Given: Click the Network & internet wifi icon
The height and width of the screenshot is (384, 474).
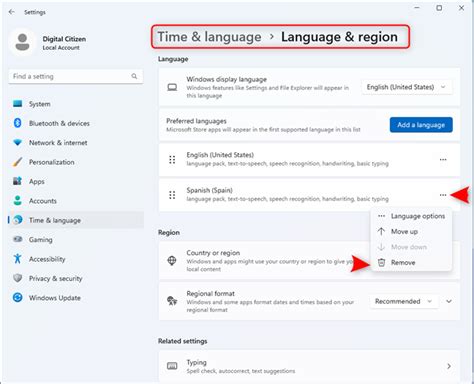Looking at the screenshot, I should pyautogui.click(x=18, y=143).
